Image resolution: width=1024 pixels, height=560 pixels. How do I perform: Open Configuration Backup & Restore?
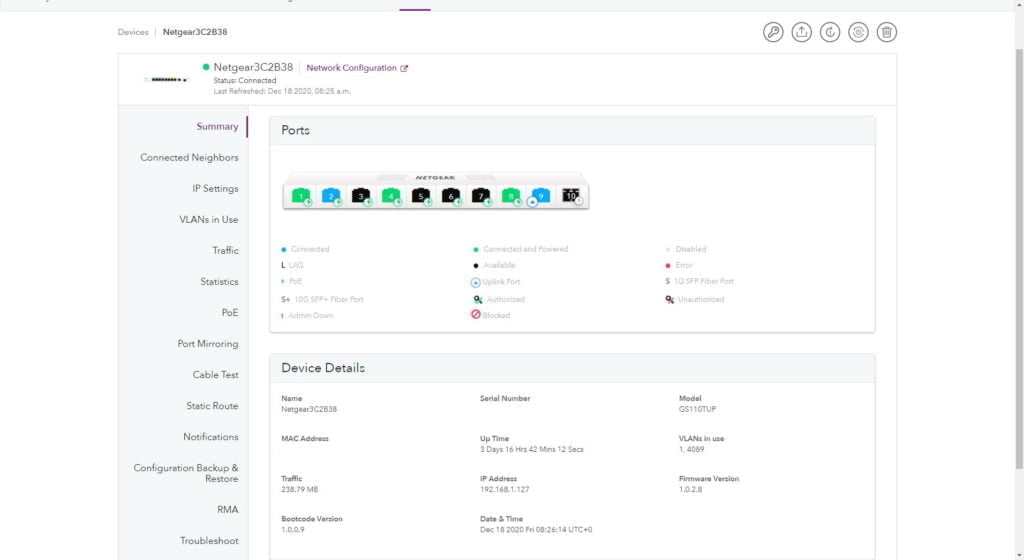(186, 473)
